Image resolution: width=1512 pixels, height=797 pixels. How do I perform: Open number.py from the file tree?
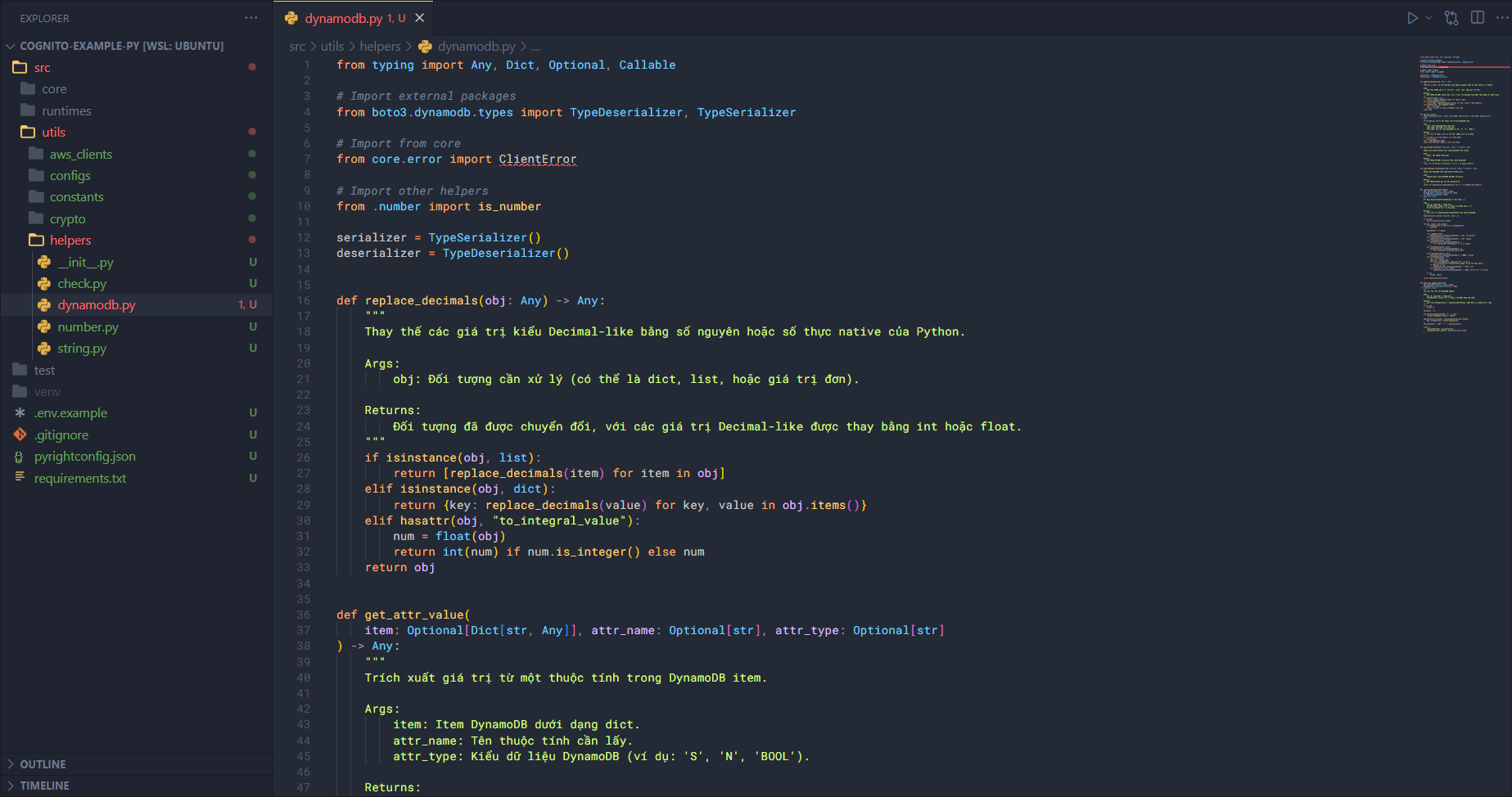[88, 327]
